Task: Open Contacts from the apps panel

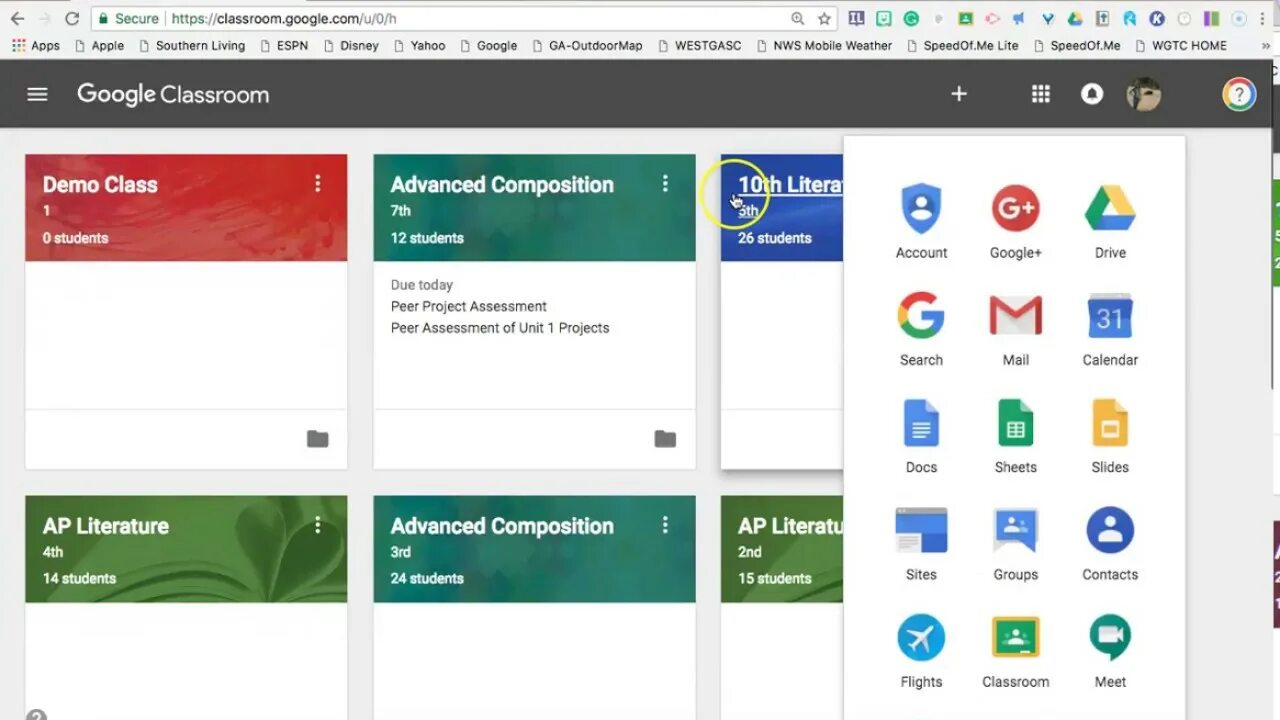Action: tap(1110, 543)
